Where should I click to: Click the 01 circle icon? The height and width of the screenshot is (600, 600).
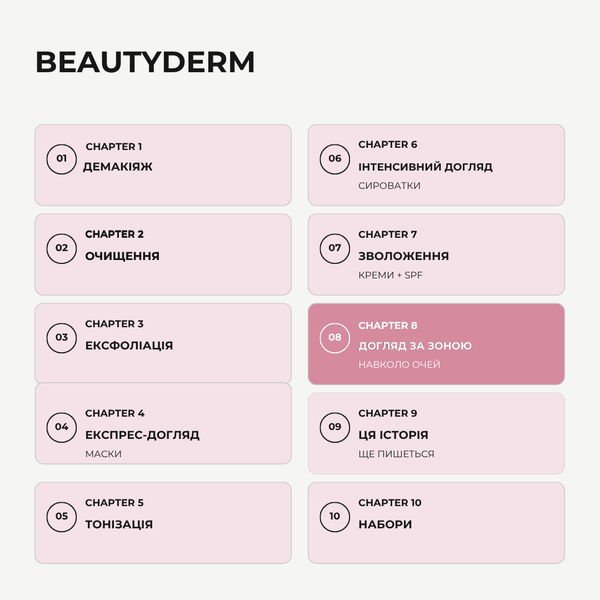click(x=61, y=159)
